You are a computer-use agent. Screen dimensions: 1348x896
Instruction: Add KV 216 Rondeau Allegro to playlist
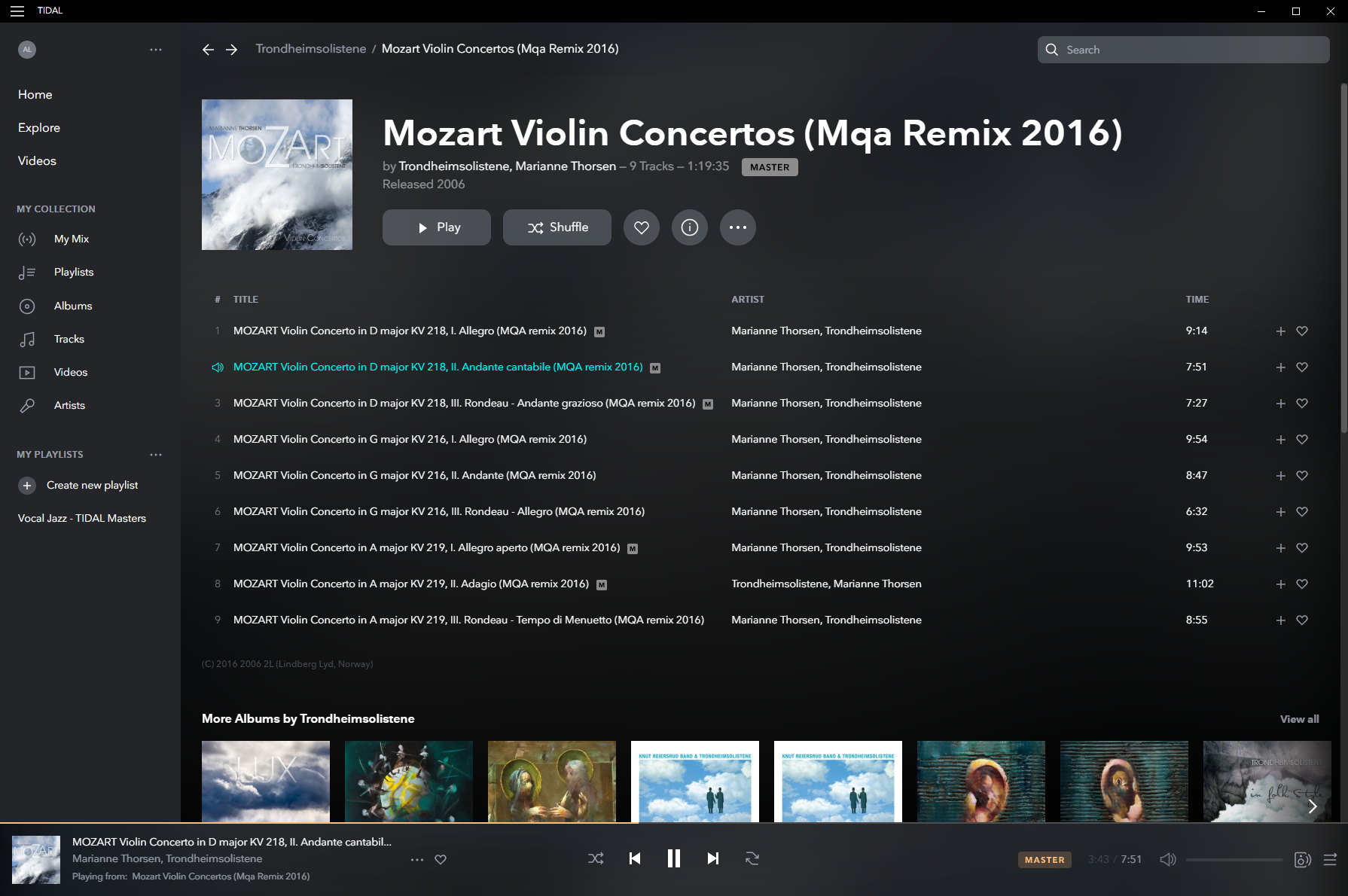(1280, 512)
